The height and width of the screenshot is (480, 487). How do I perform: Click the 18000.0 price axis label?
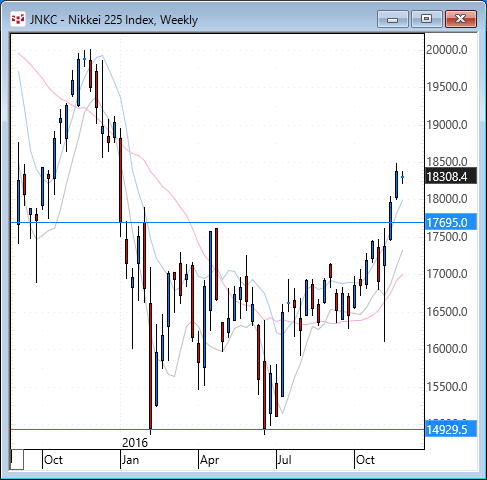447,199
